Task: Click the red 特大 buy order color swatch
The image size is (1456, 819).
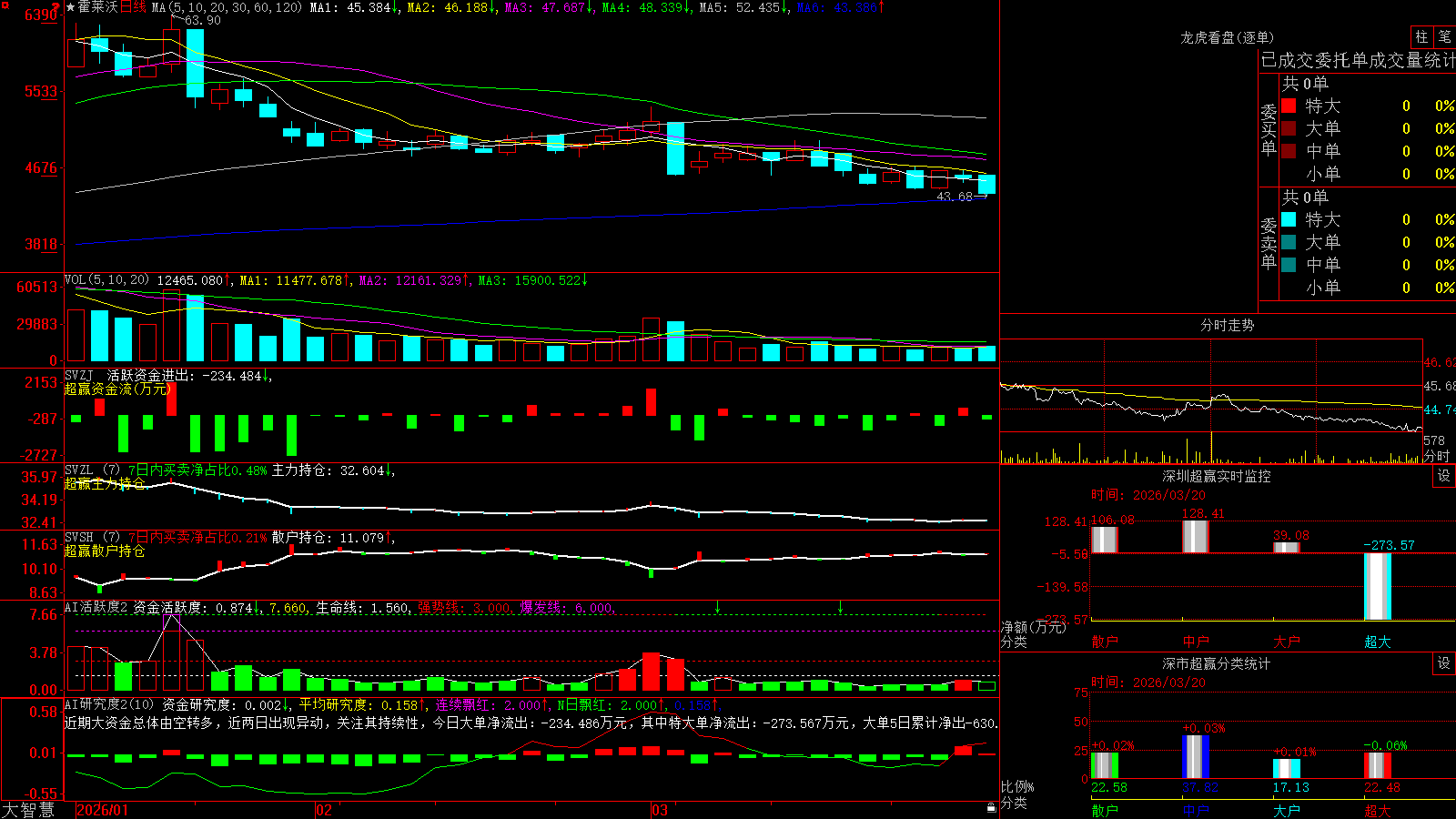Action: (1289, 106)
